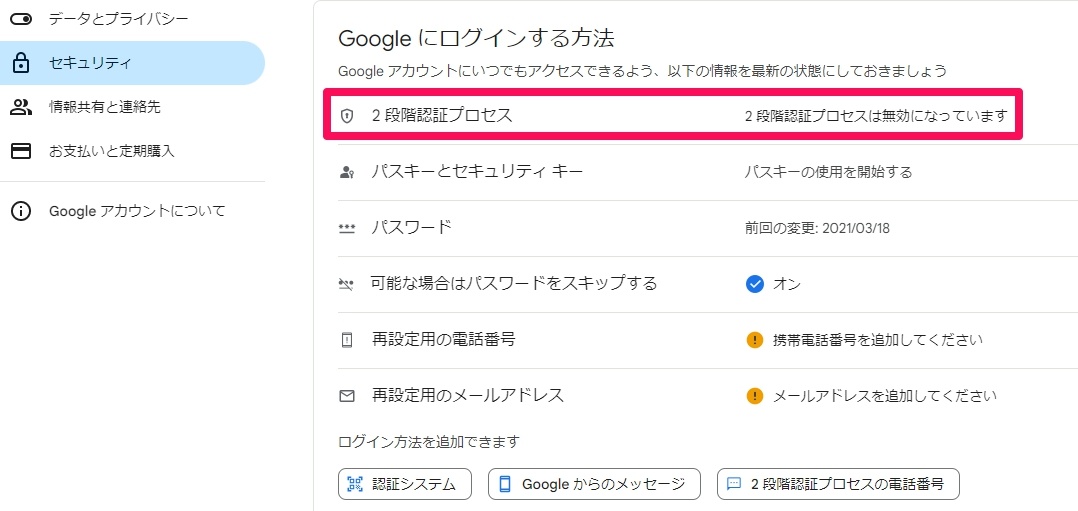Open the 再設定用の電話番号 row

point(707,340)
